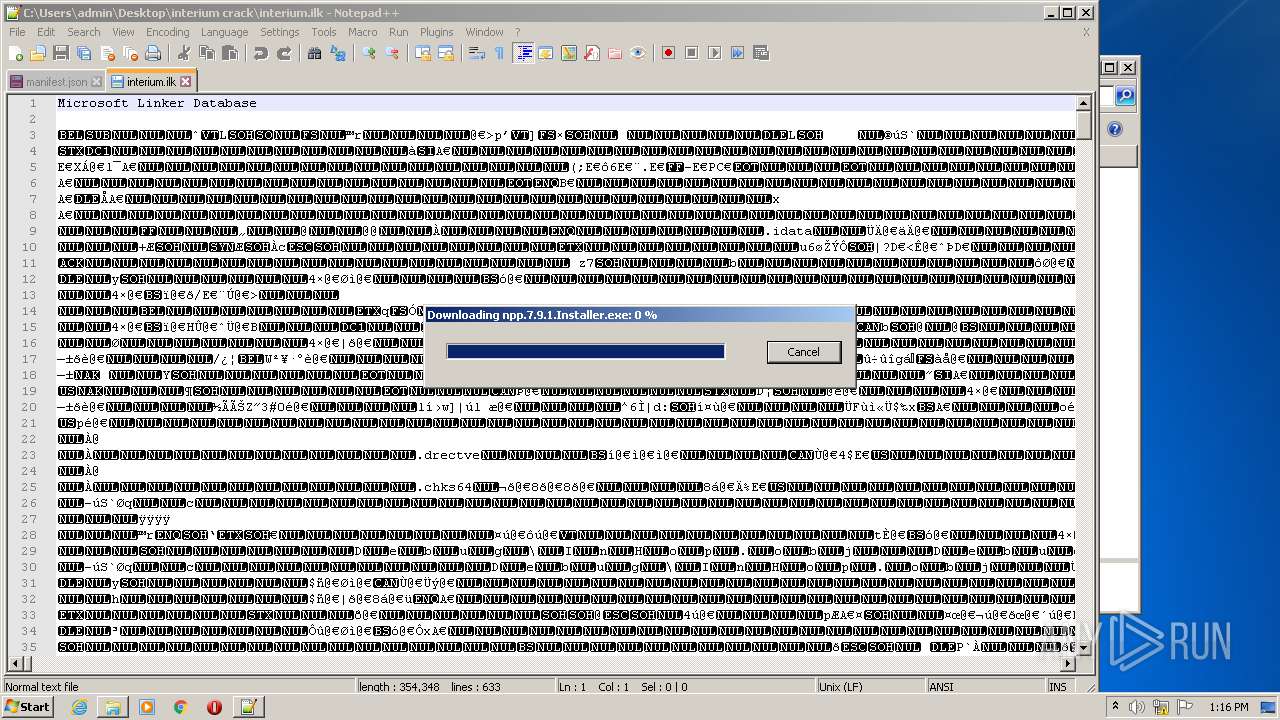This screenshot has width=1280, height=720.
Task: Click the Zoom In toolbar icon
Action: pos(369,53)
